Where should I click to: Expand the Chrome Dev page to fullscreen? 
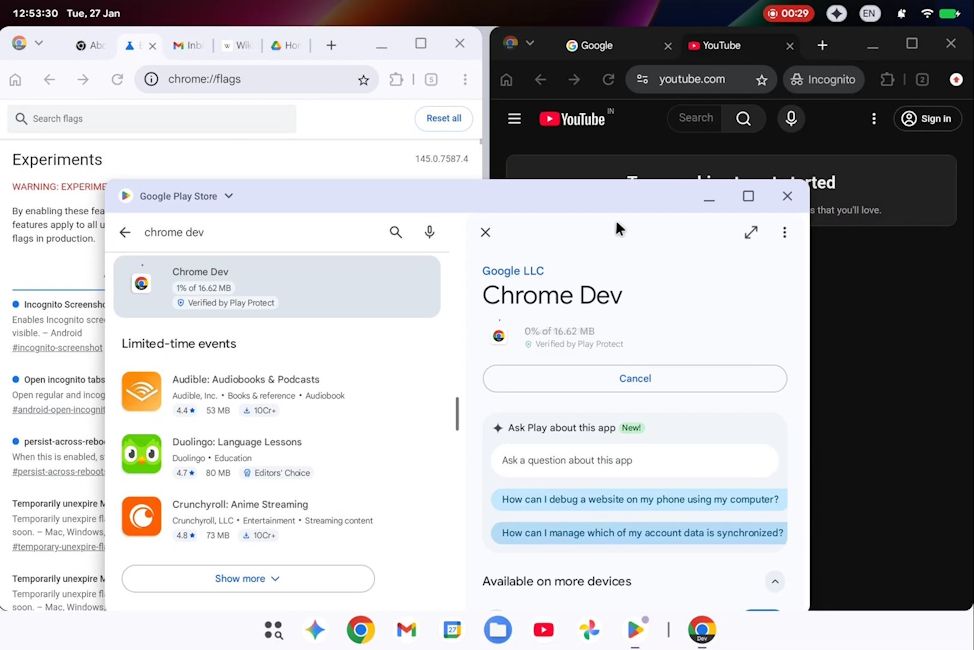click(x=751, y=231)
